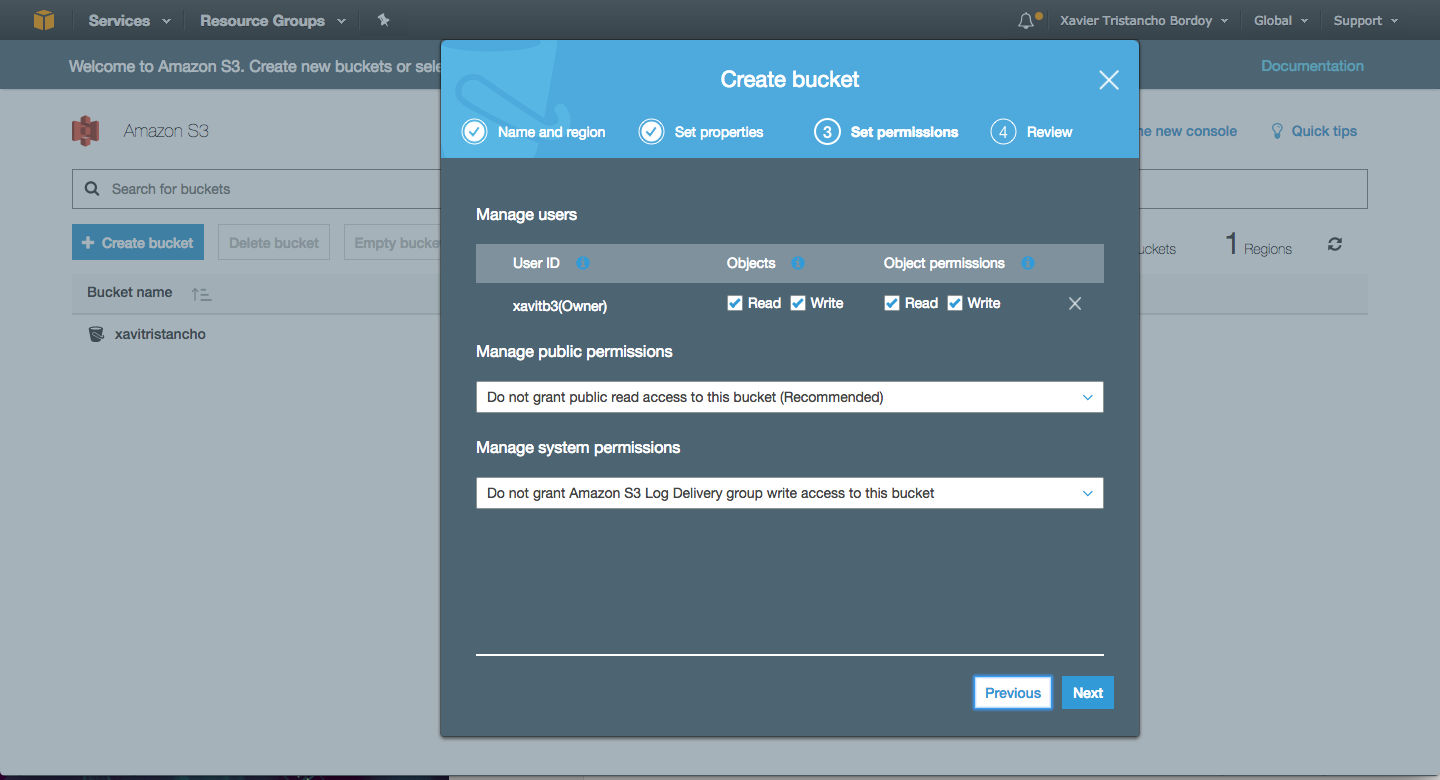Open the Support menu
This screenshot has width=1440, height=780.
click(1365, 21)
